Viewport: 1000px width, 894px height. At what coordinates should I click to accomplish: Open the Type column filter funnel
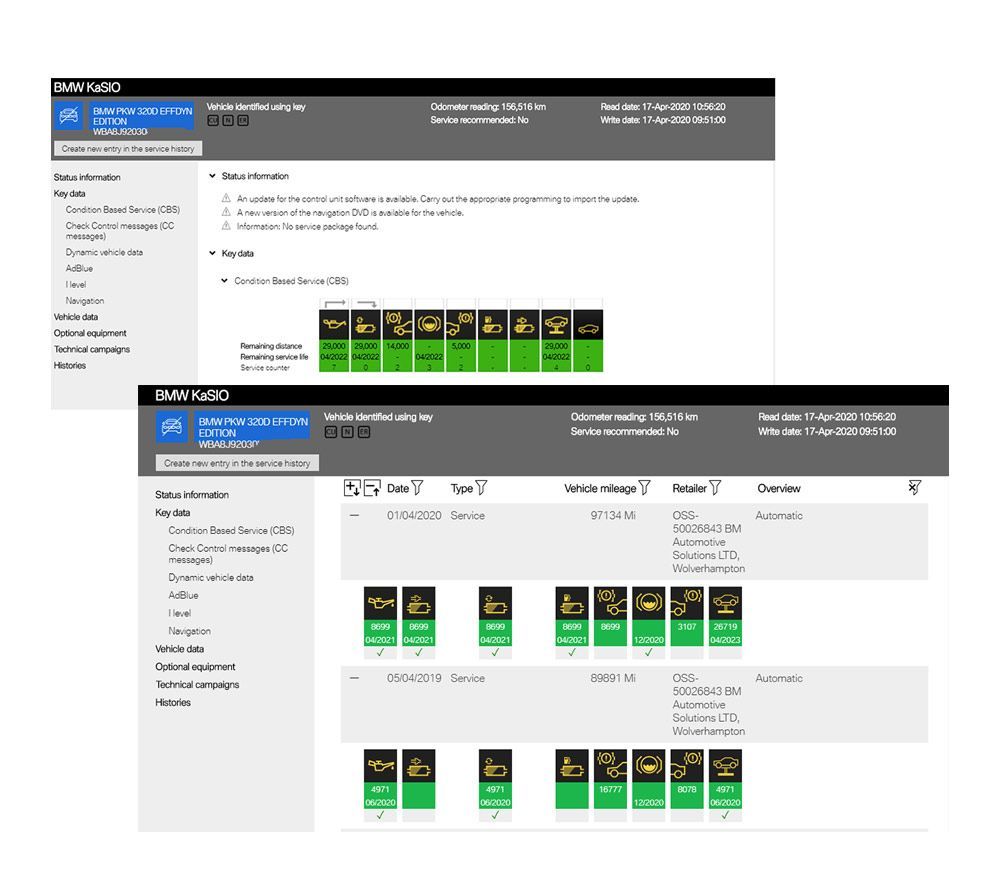(x=482, y=488)
